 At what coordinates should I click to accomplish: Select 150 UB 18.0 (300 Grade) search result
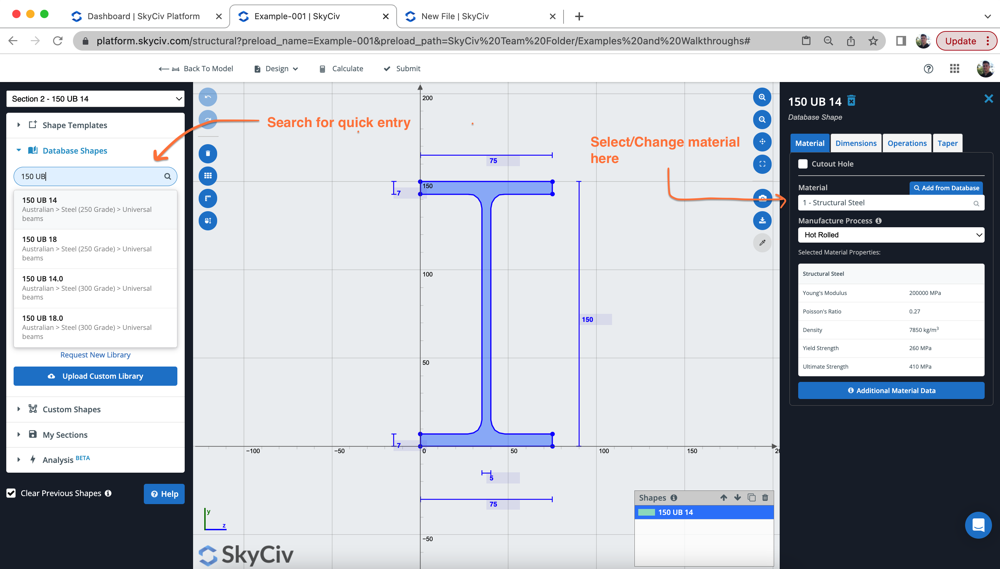(96, 327)
